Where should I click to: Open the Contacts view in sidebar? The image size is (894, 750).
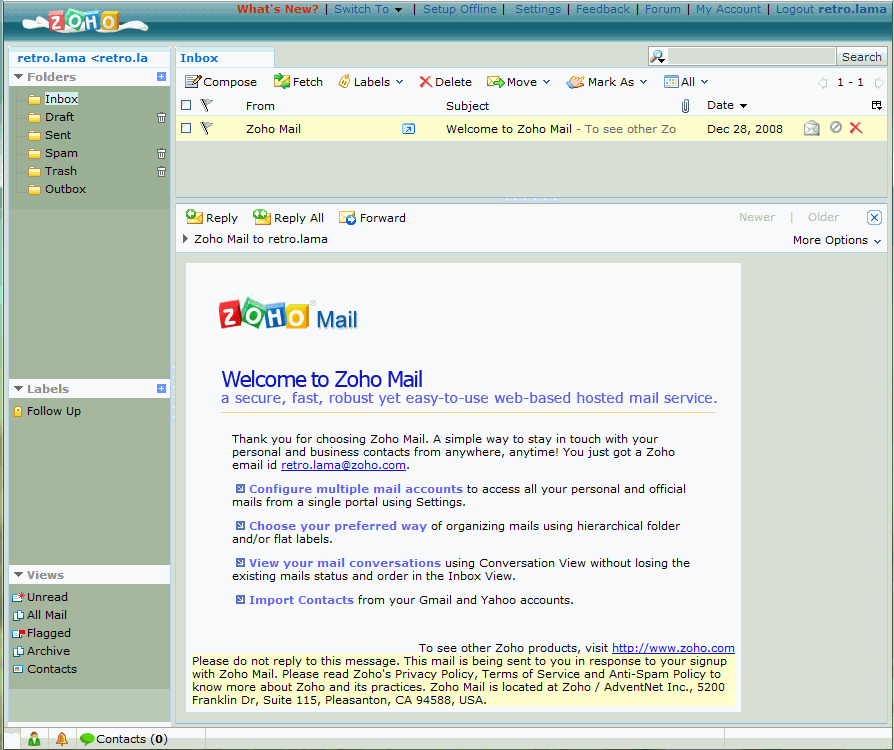coord(51,669)
